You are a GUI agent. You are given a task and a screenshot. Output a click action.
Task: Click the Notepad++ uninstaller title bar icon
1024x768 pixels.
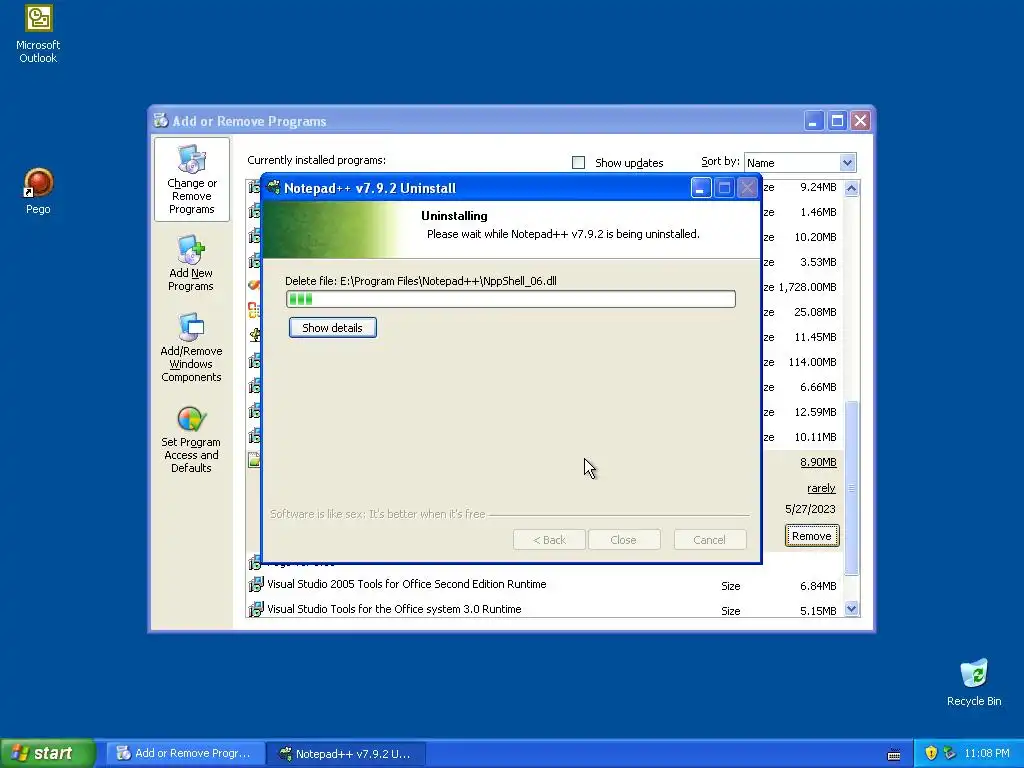[274, 188]
